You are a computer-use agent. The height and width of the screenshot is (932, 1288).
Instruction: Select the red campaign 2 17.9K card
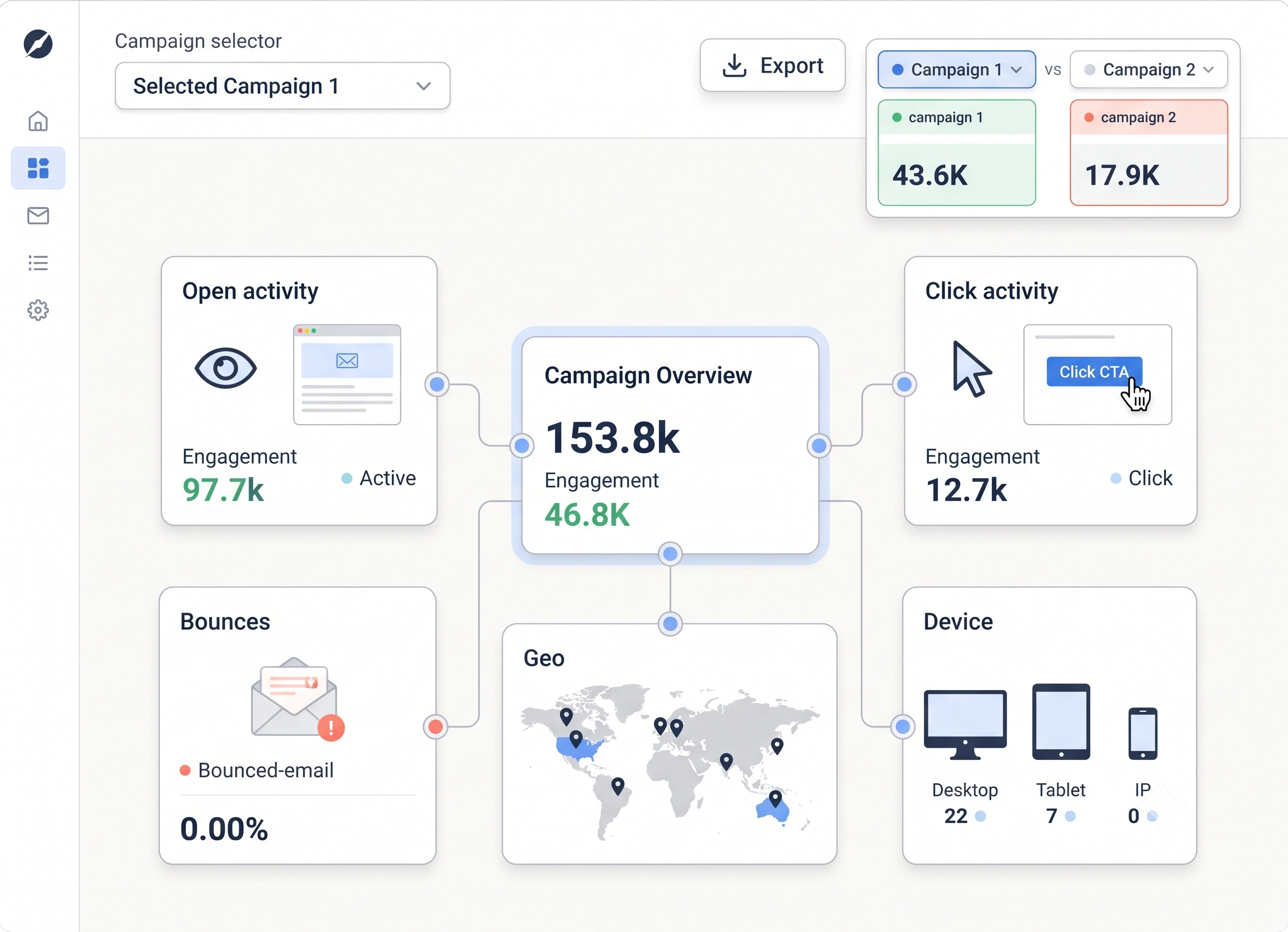coord(1148,152)
